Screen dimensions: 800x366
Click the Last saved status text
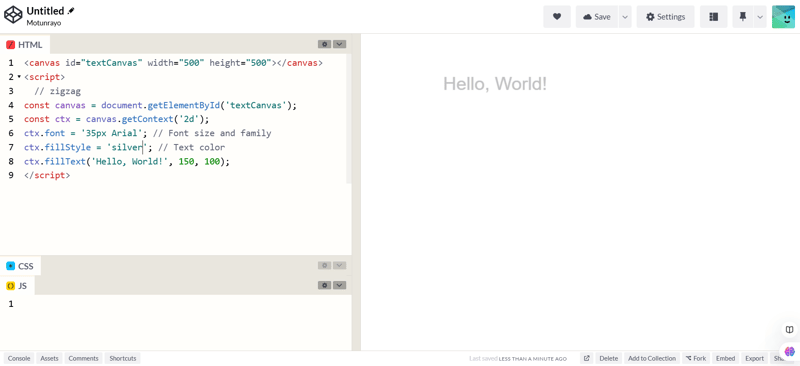tap(518, 358)
